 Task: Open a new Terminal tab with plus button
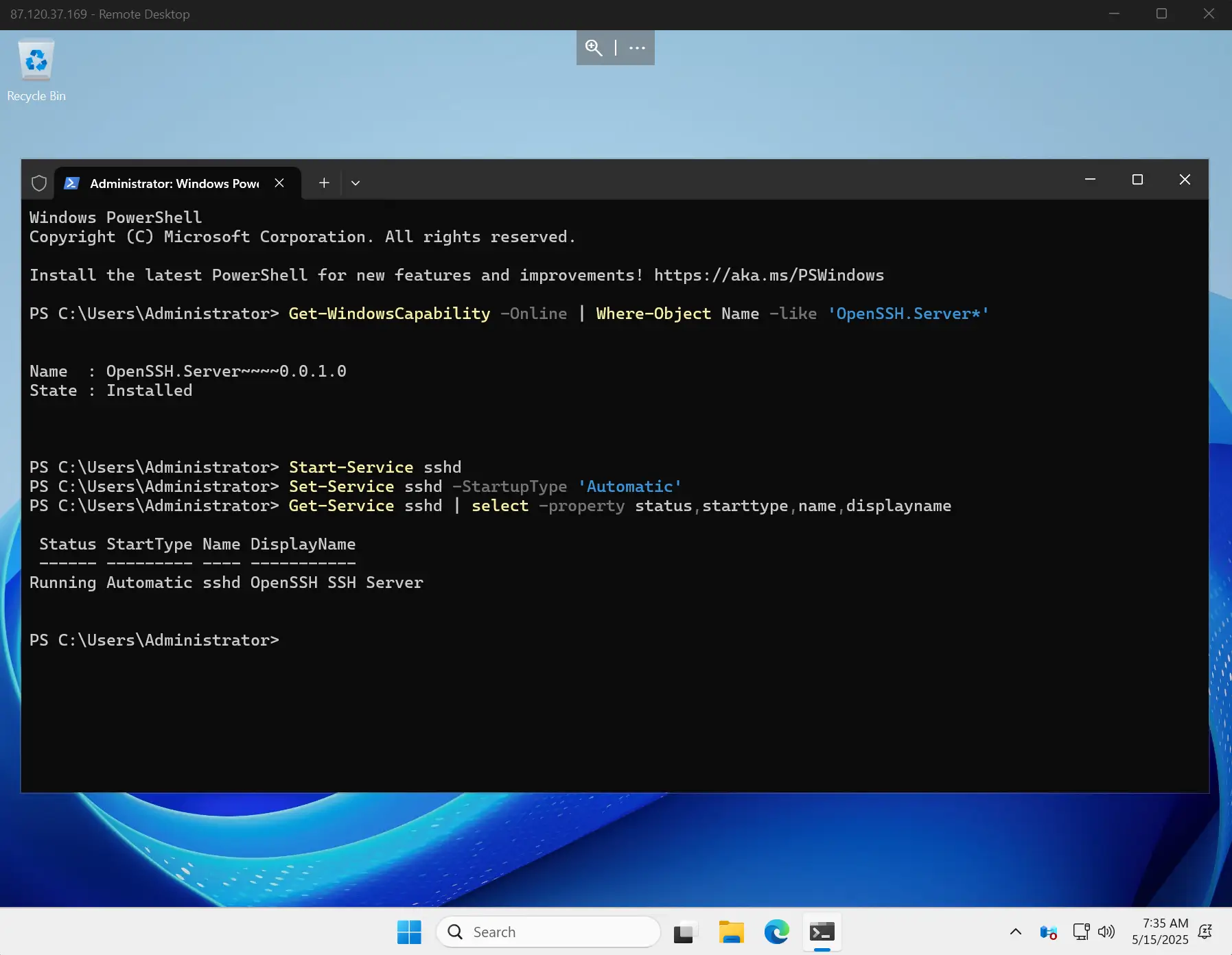point(324,182)
